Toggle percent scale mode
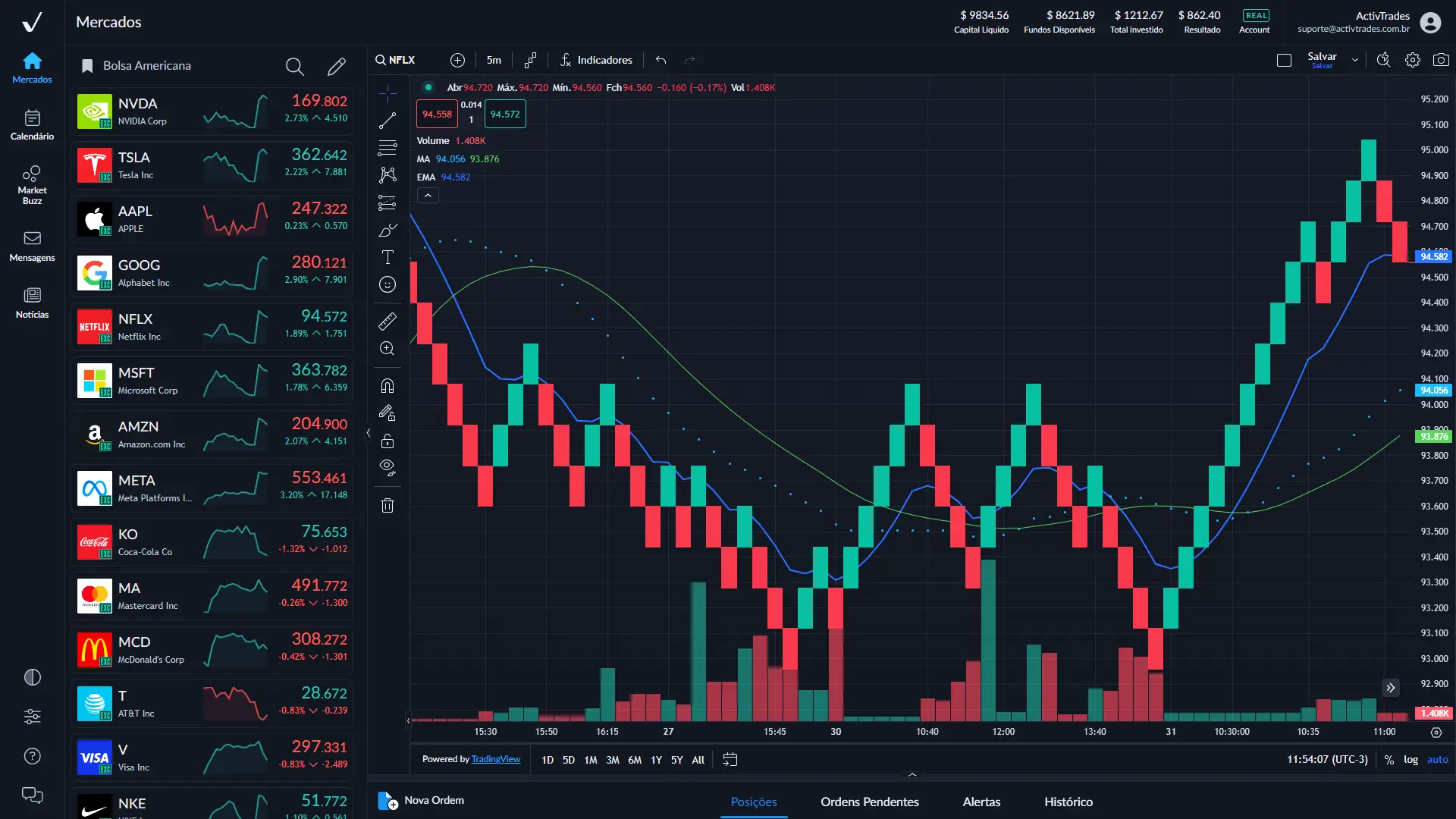The width and height of the screenshot is (1456, 819). [x=1389, y=760]
